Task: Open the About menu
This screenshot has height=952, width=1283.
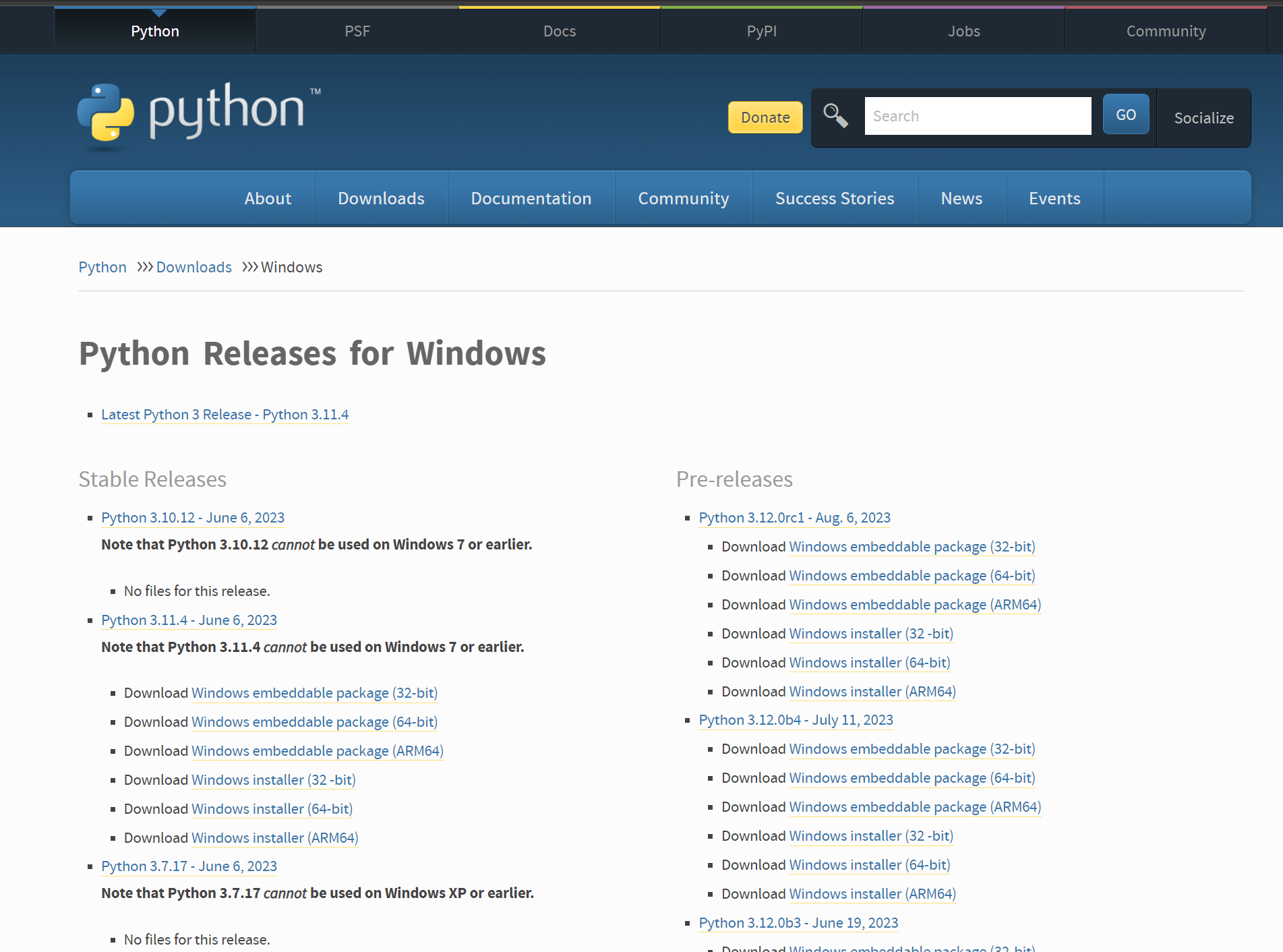Action: click(x=268, y=198)
